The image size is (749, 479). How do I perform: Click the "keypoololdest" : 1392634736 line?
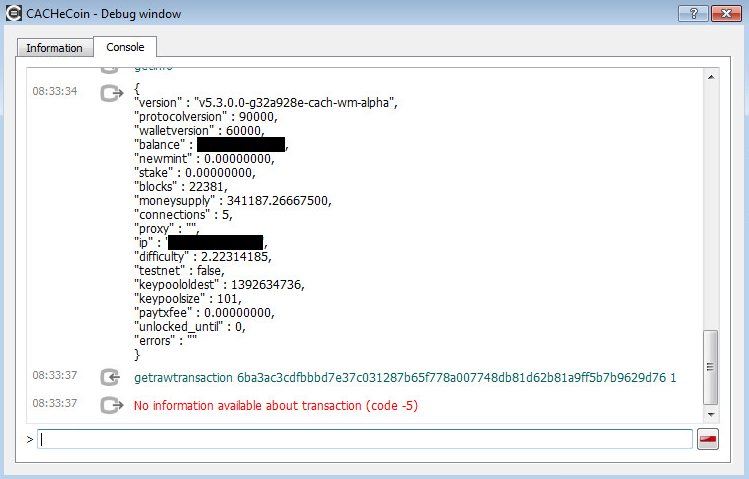(219, 285)
